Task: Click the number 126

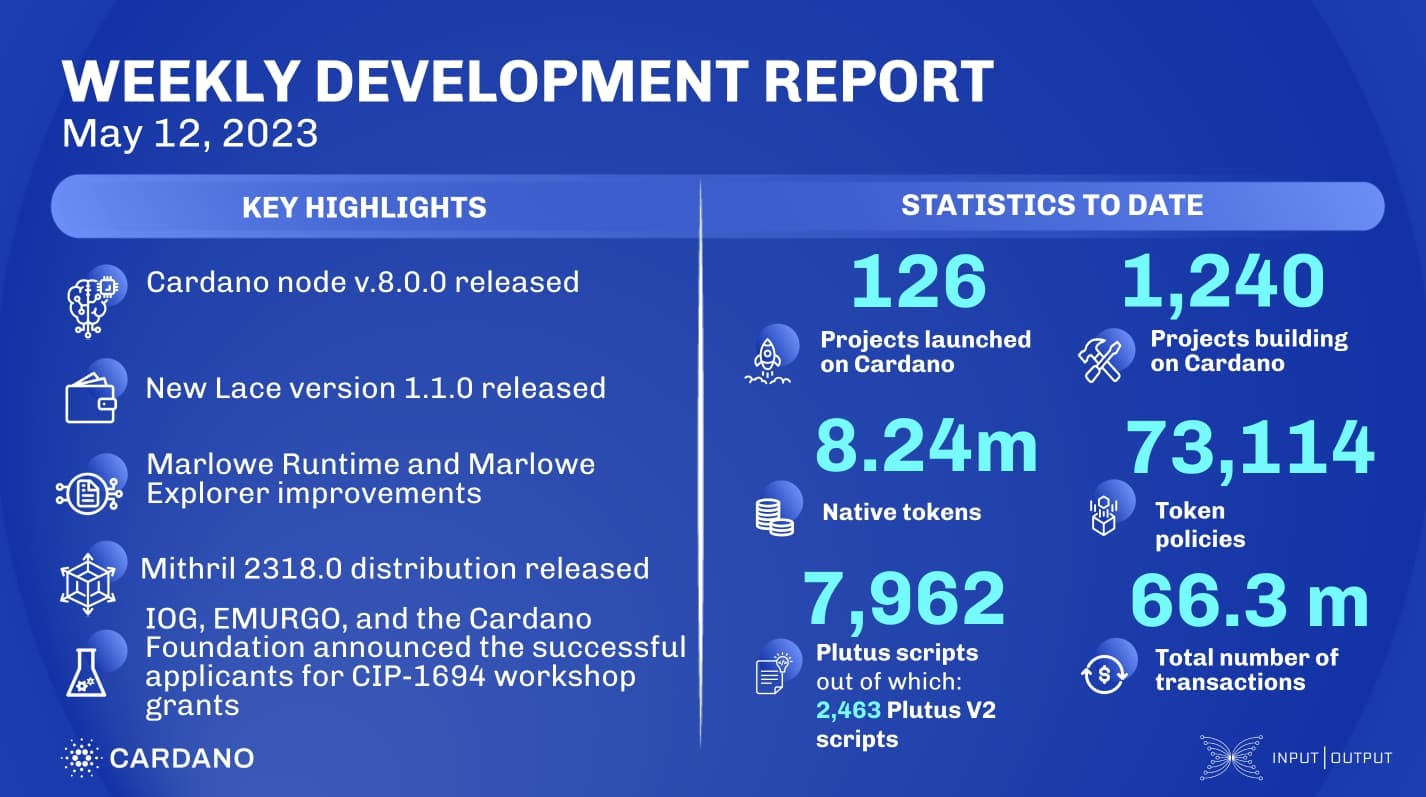Action: click(919, 281)
